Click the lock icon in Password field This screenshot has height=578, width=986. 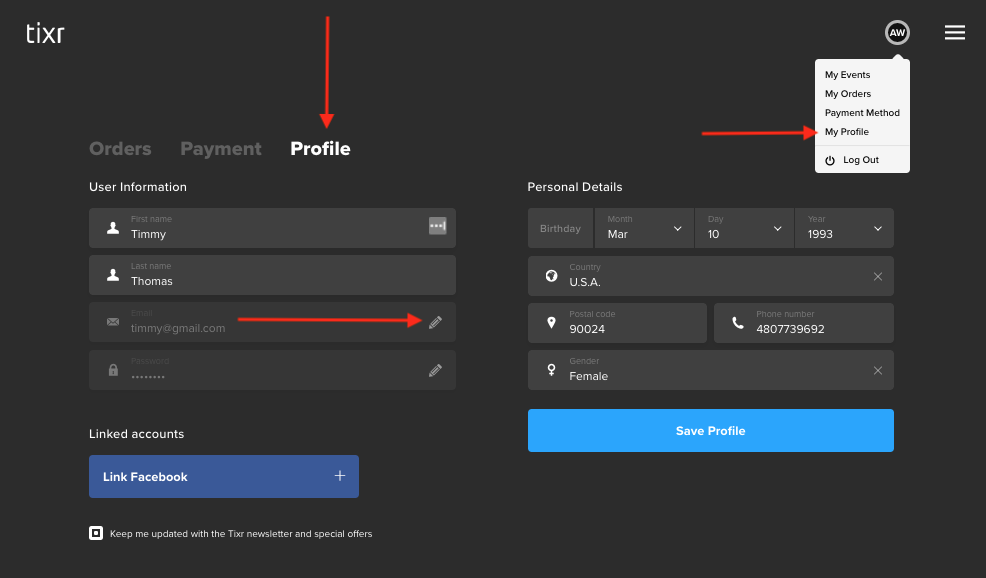pyautogui.click(x=113, y=370)
